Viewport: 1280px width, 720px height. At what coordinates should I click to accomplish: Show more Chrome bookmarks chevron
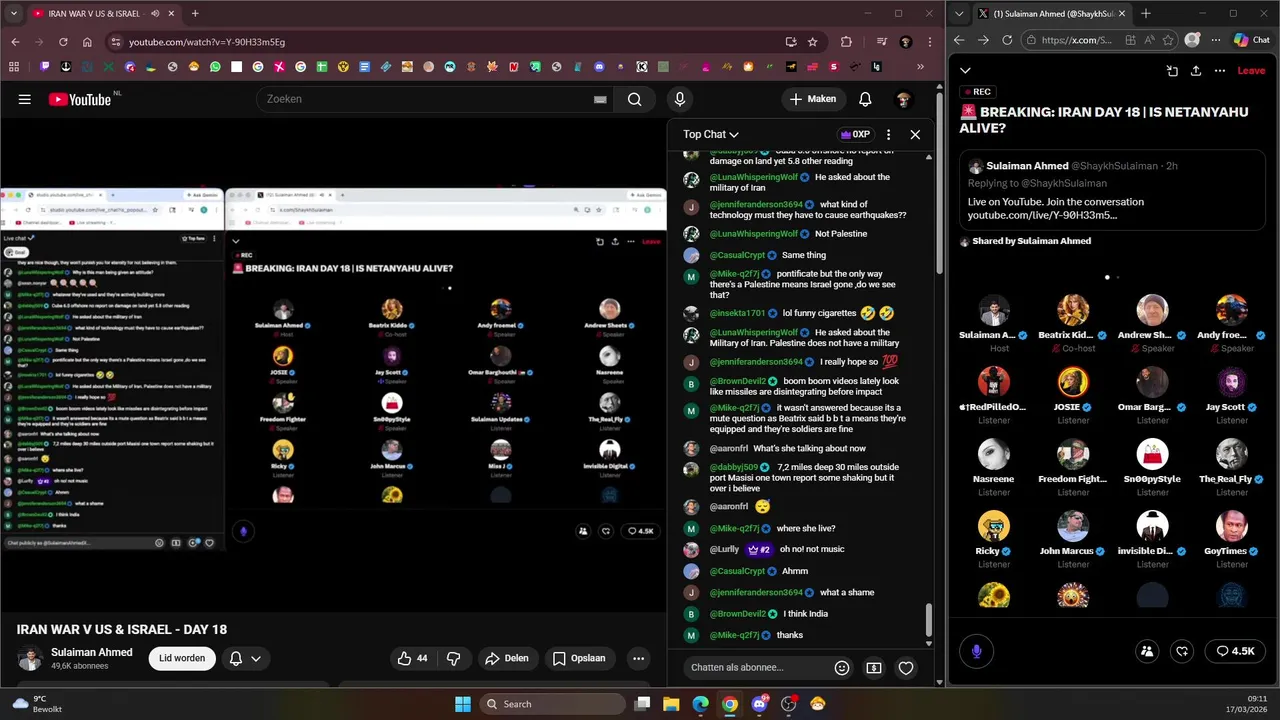tap(920, 67)
